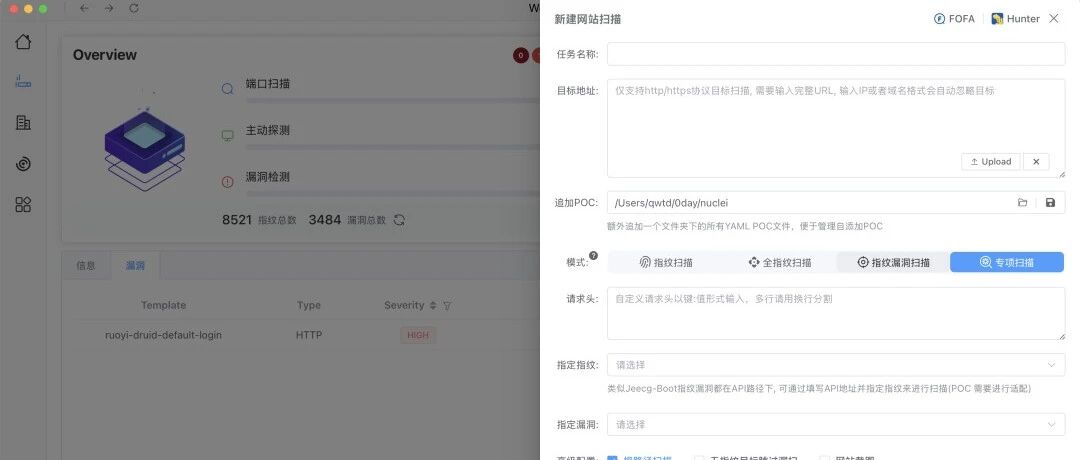
Task: Open the Severity filter funnel
Action: [447, 305]
